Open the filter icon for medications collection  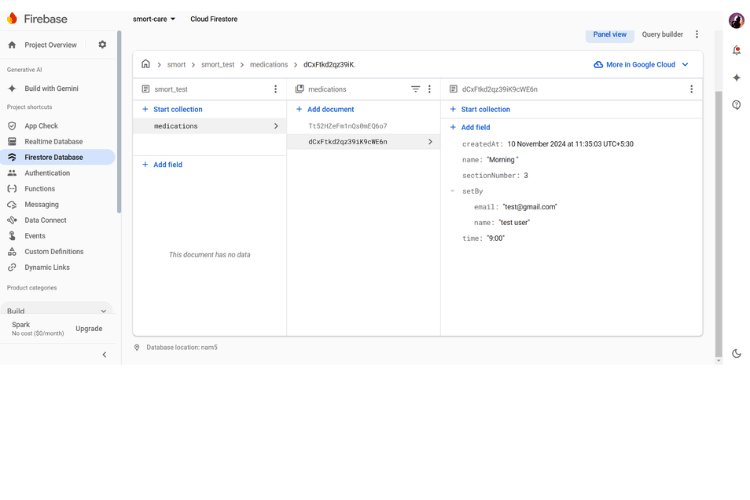pyautogui.click(x=415, y=89)
